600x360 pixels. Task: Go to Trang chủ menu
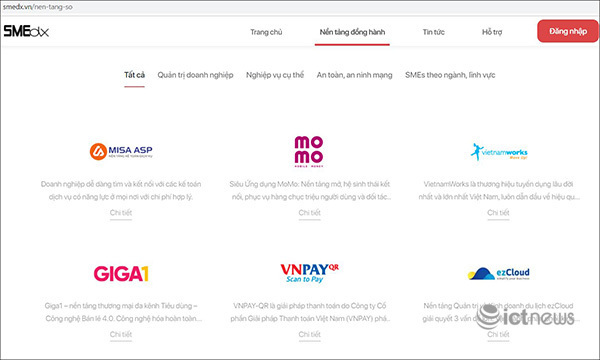[266, 32]
